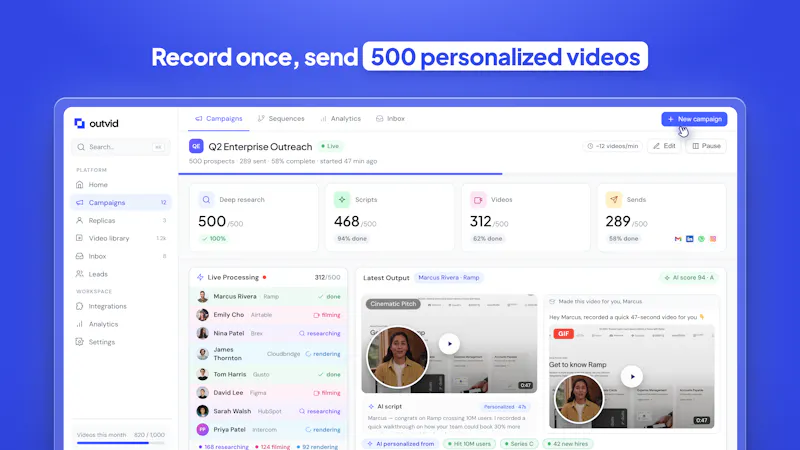800x450 pixels.
Task: Select the James Thornton row
Action: tap(268, 354)
